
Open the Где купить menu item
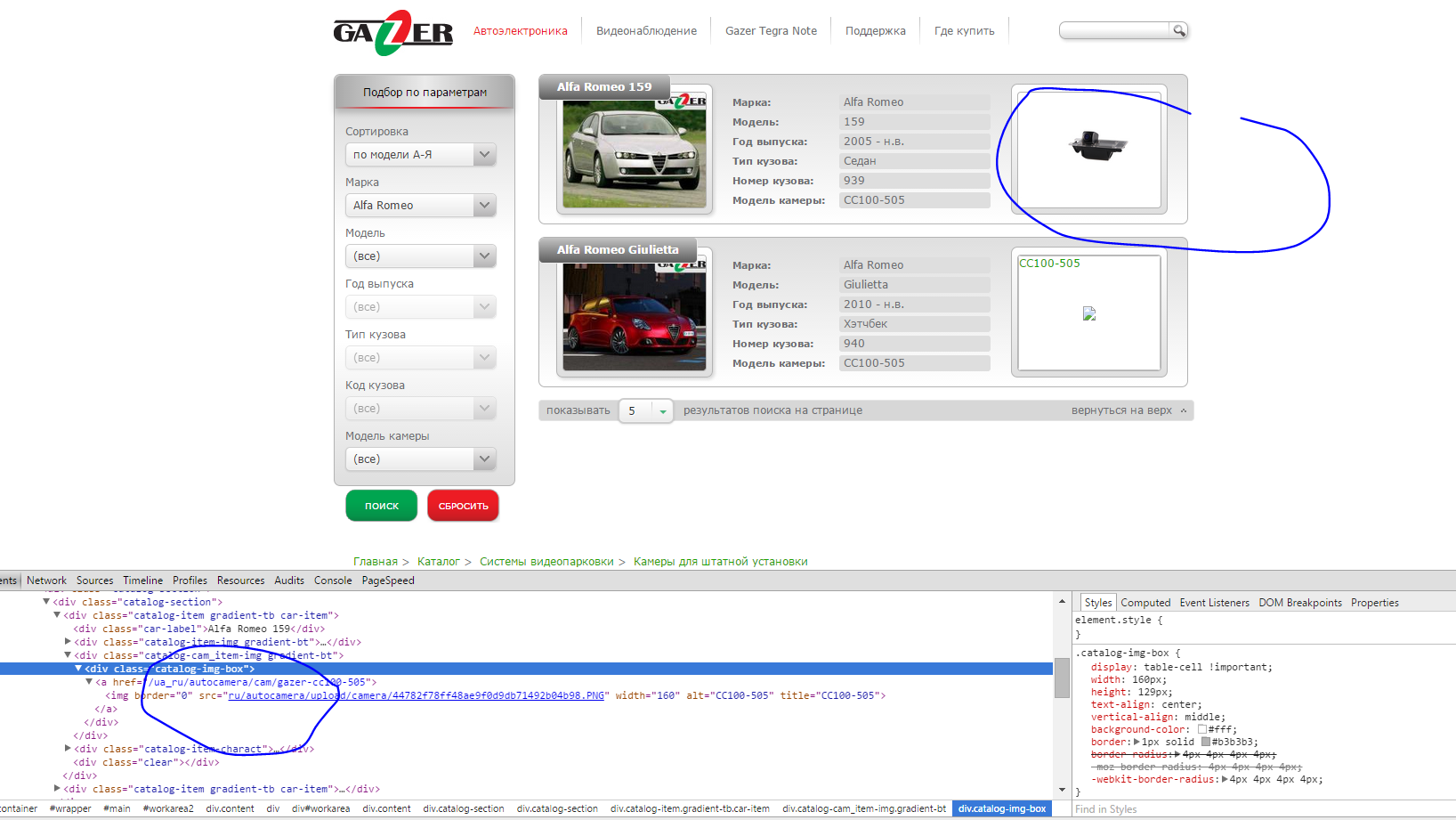pos(965,31)
